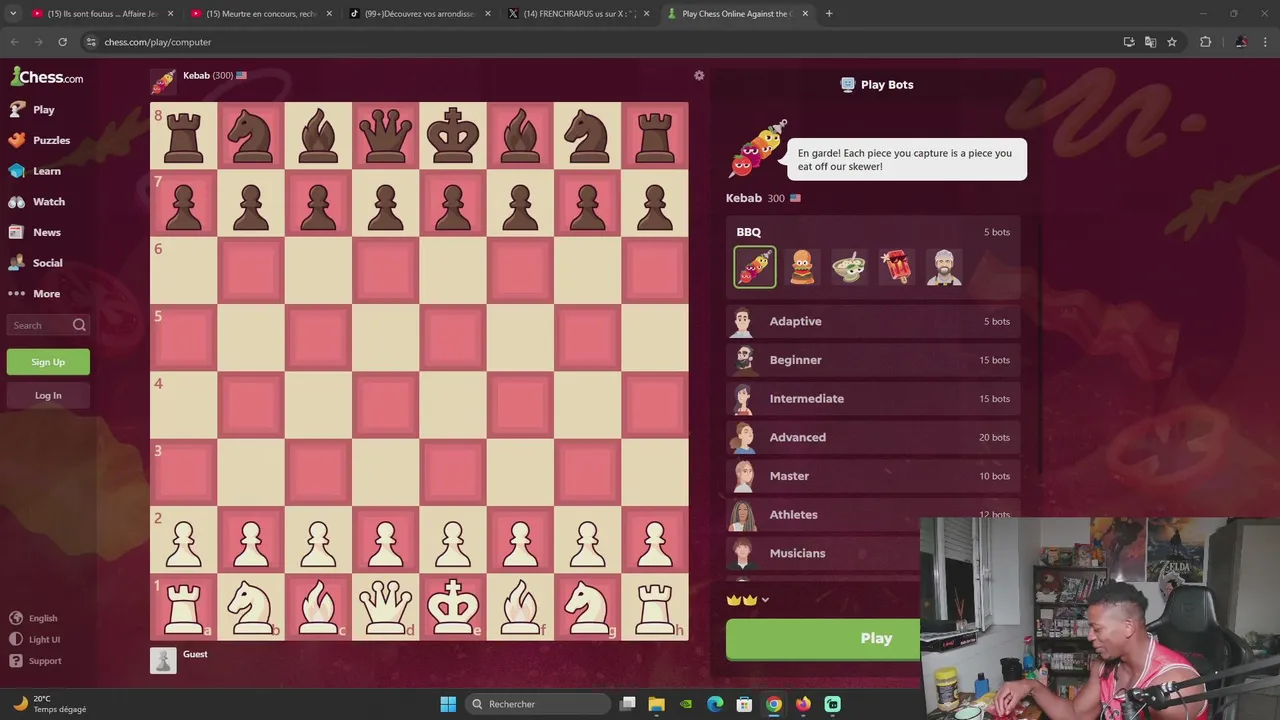Open a new browser tab
The image size is (1280, 720).
click(x=829, y=14)
